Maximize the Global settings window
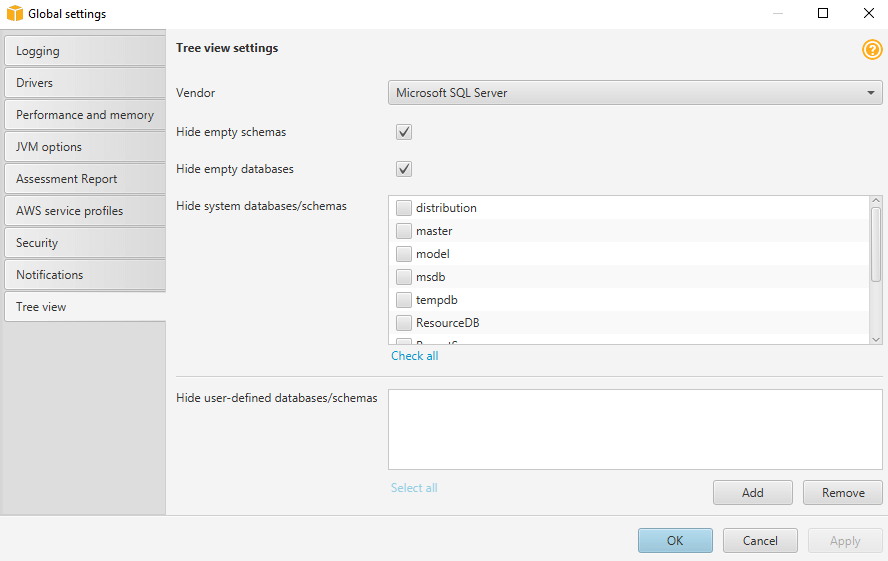Viewport: 888px width, 561px height. (x=823, y=14)
